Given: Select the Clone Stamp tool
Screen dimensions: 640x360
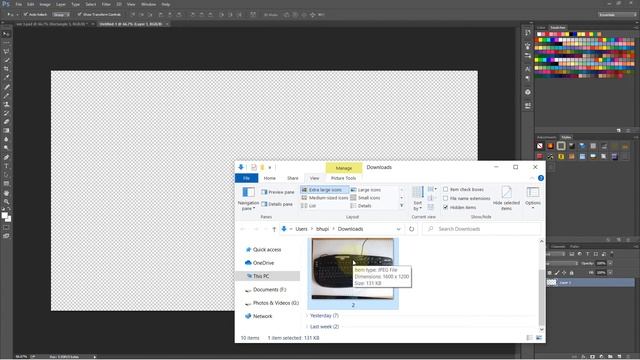Looking at the screenshot, I should pyautogui.click(x=6, y=104).
